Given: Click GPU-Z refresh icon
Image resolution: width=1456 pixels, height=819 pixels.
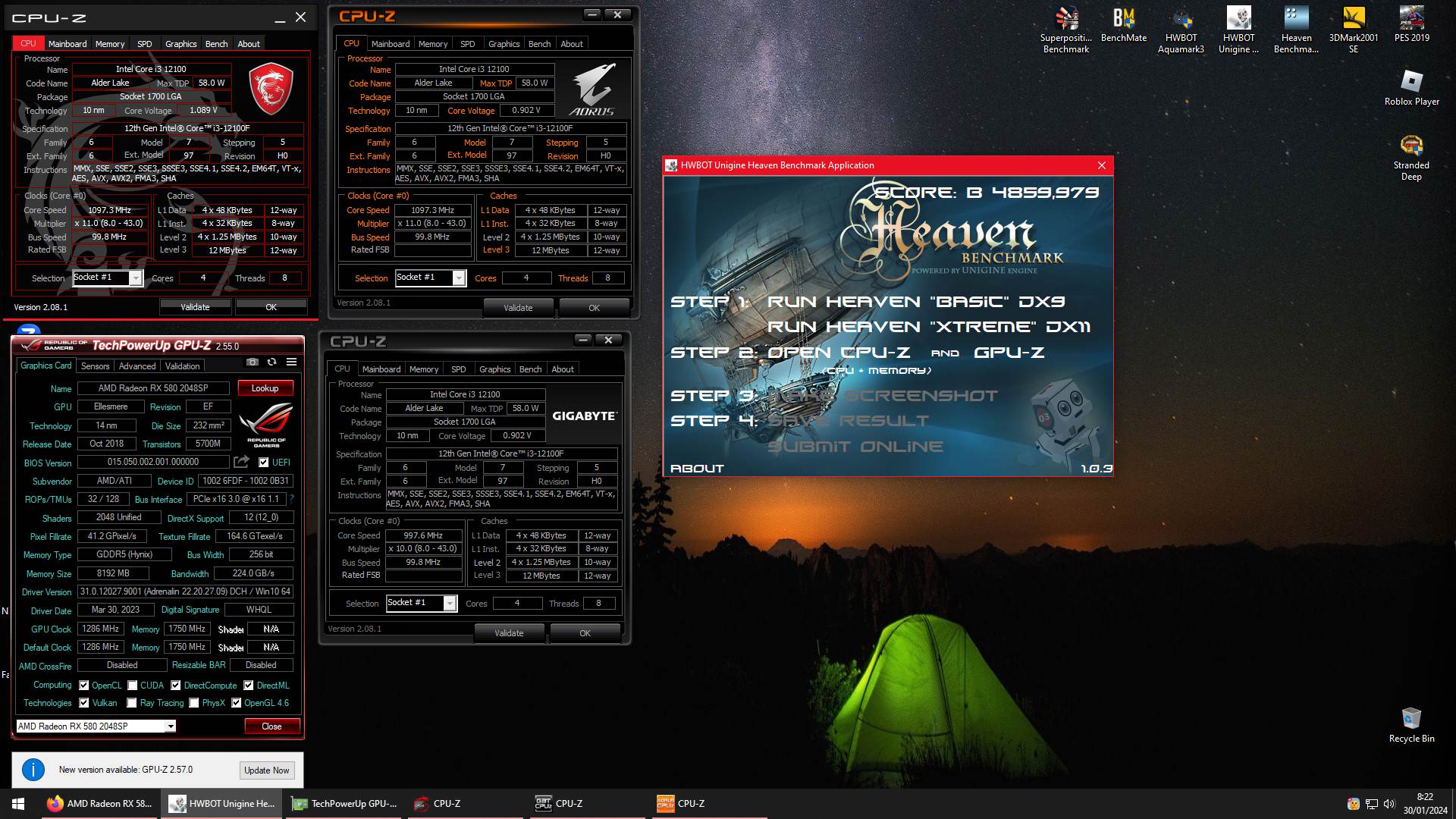Looking at the screenshot, I should pos(271,362).
